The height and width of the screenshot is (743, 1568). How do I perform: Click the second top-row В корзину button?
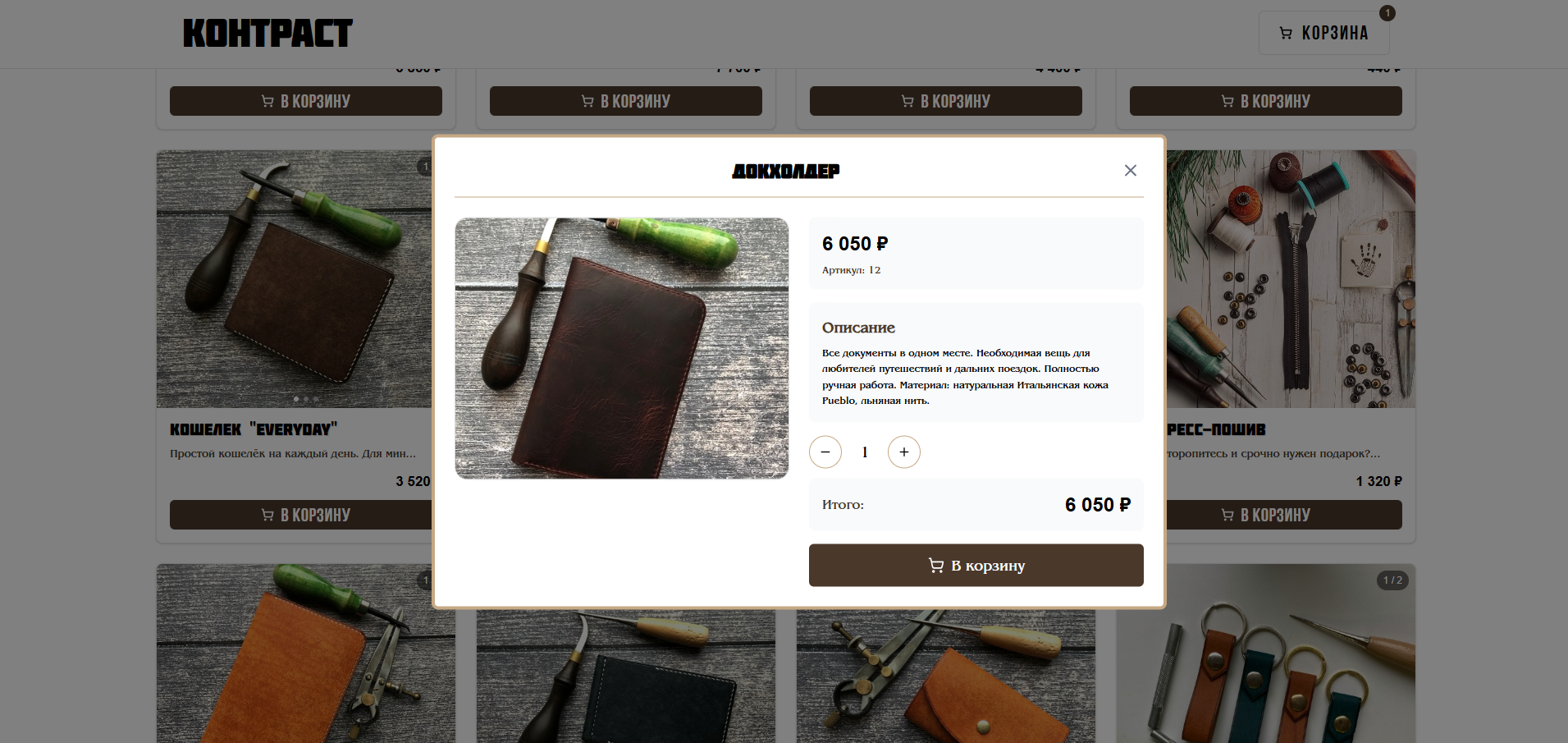click(626, 101)
